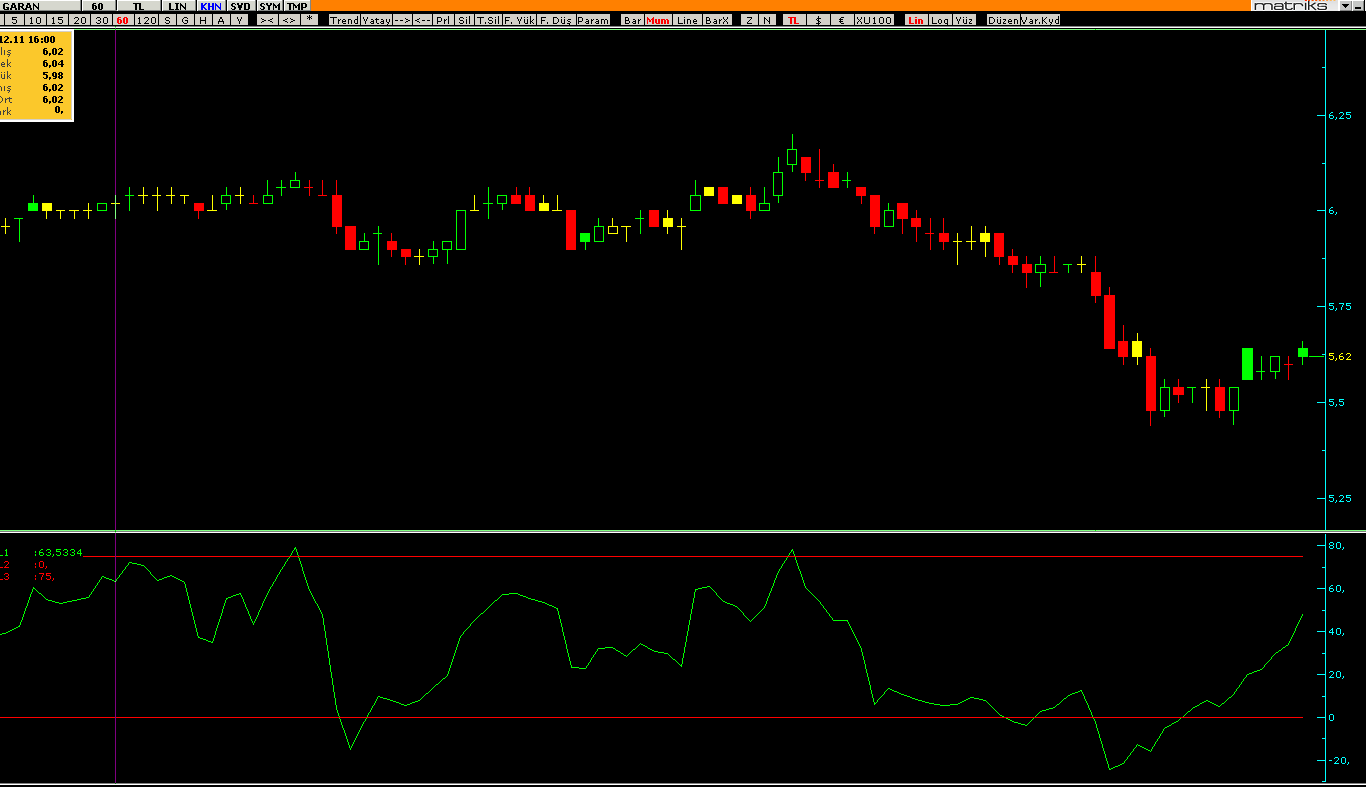Set scale to Log logarithmic
The image size is (1366, 787).
coord(940,20)
